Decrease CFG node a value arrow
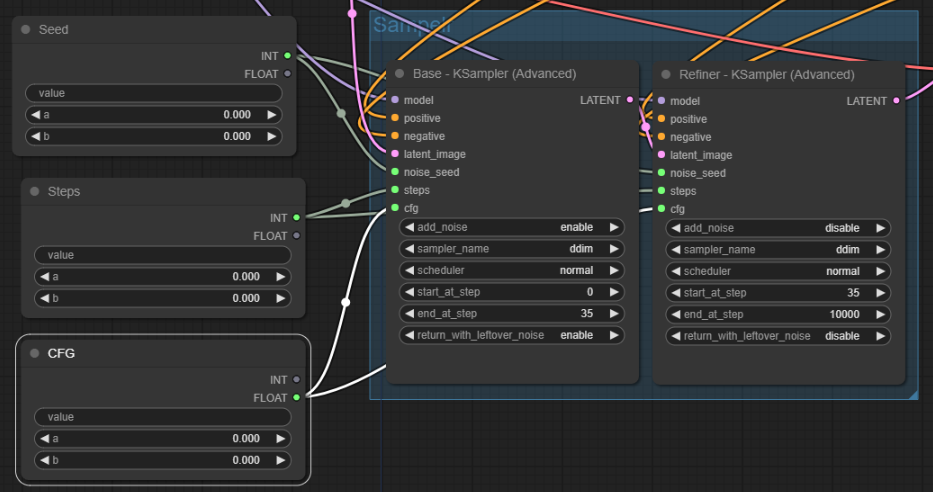Image resolution: width=933 pixels, height=492 pixels. (x=45, y=438)
